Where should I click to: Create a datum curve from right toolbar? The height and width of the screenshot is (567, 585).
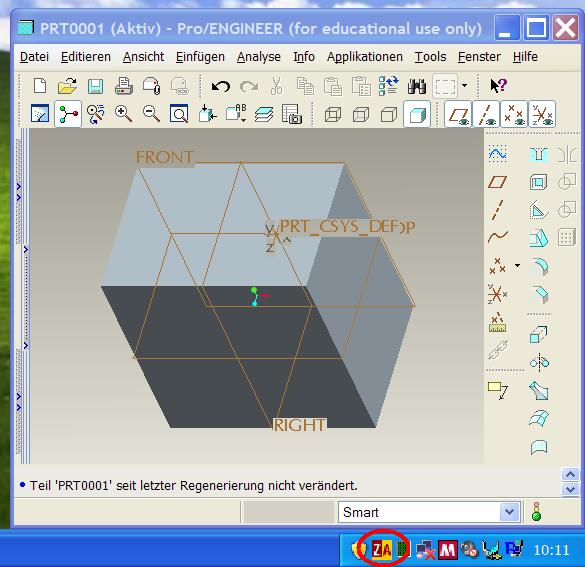pos(498,236)
